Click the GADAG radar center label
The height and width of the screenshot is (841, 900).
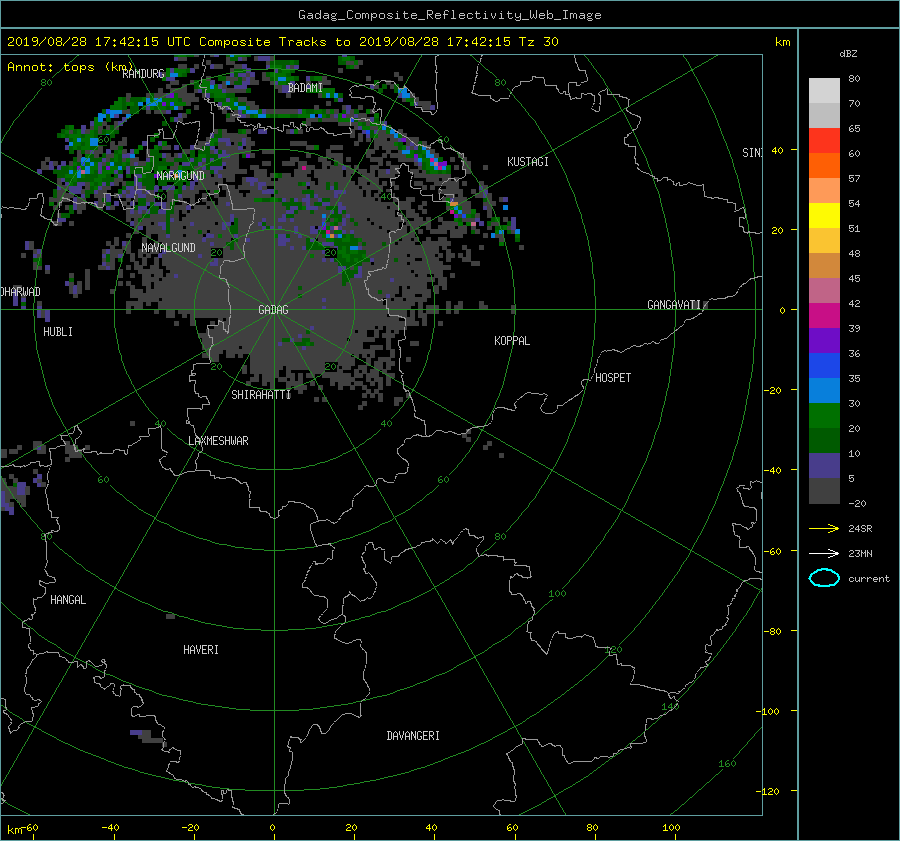[x=273, y=310]
